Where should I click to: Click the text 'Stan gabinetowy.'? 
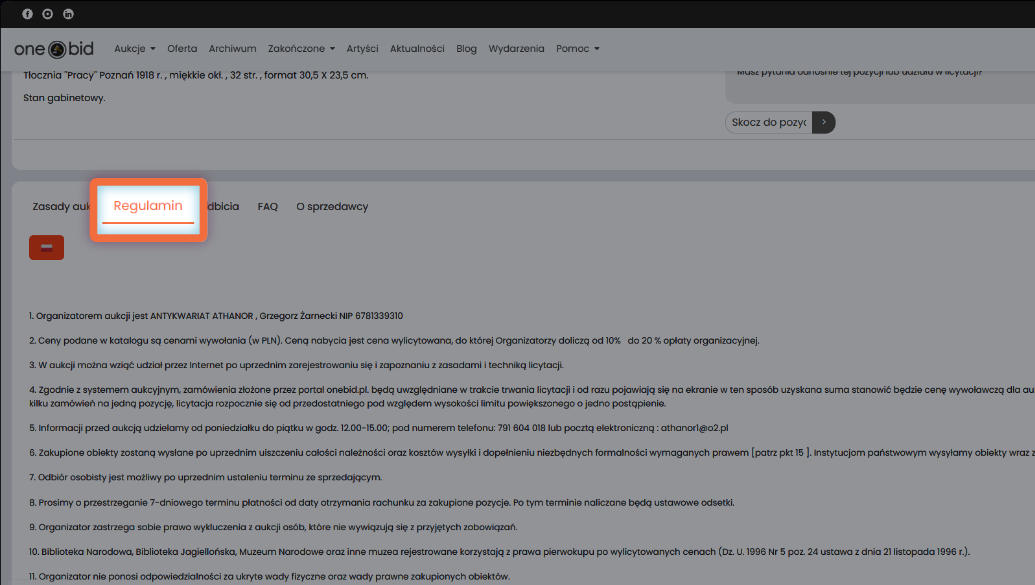point(64,98)
